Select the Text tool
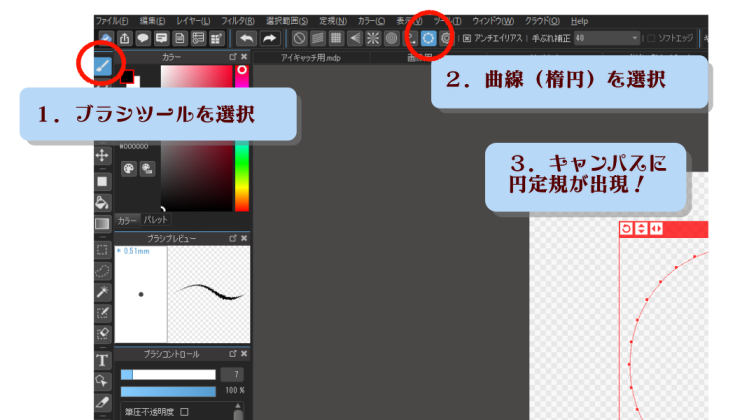The width and height of the screenshot is (735, 420). coord(102,360)
